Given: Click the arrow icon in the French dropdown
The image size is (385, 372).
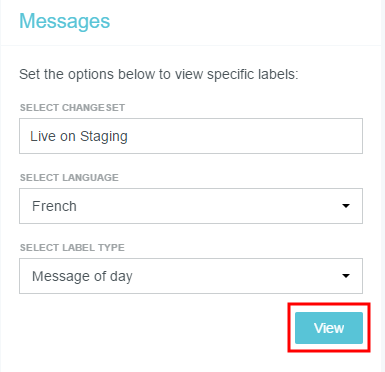Looking at the screenshot, I should [x=346, y=206].
